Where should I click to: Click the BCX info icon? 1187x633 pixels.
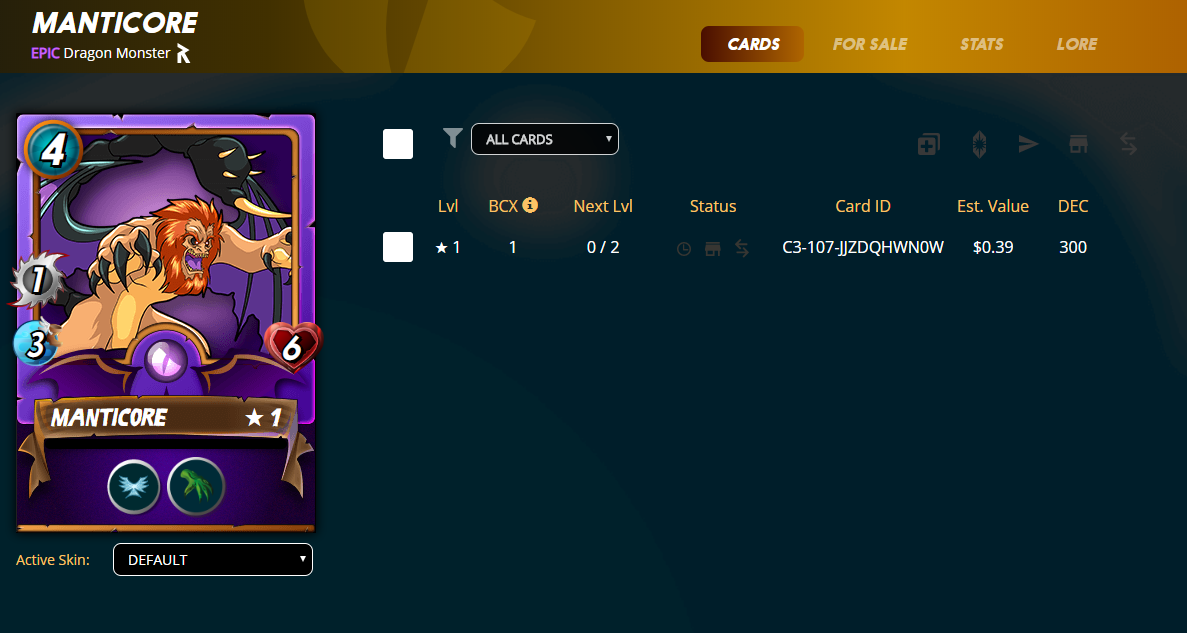pos(530,204)
